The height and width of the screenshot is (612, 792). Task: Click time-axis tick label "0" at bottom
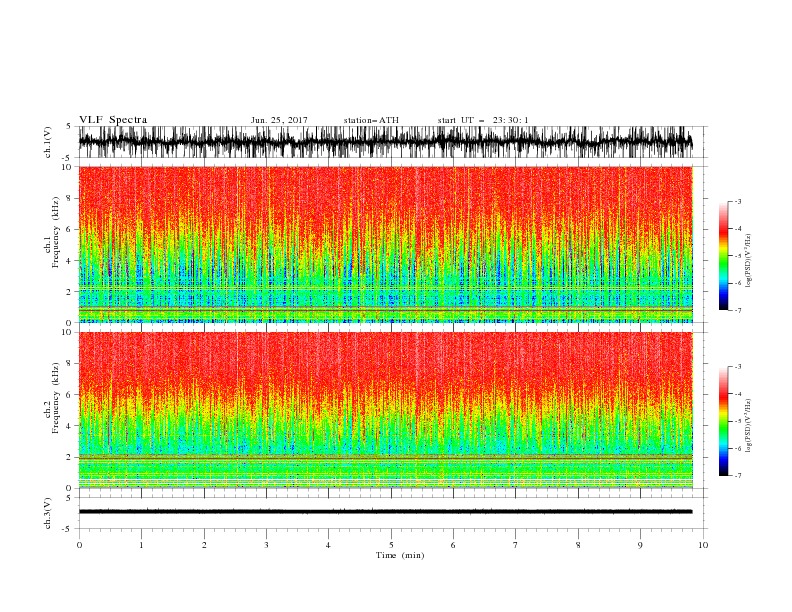coord(79,545)
